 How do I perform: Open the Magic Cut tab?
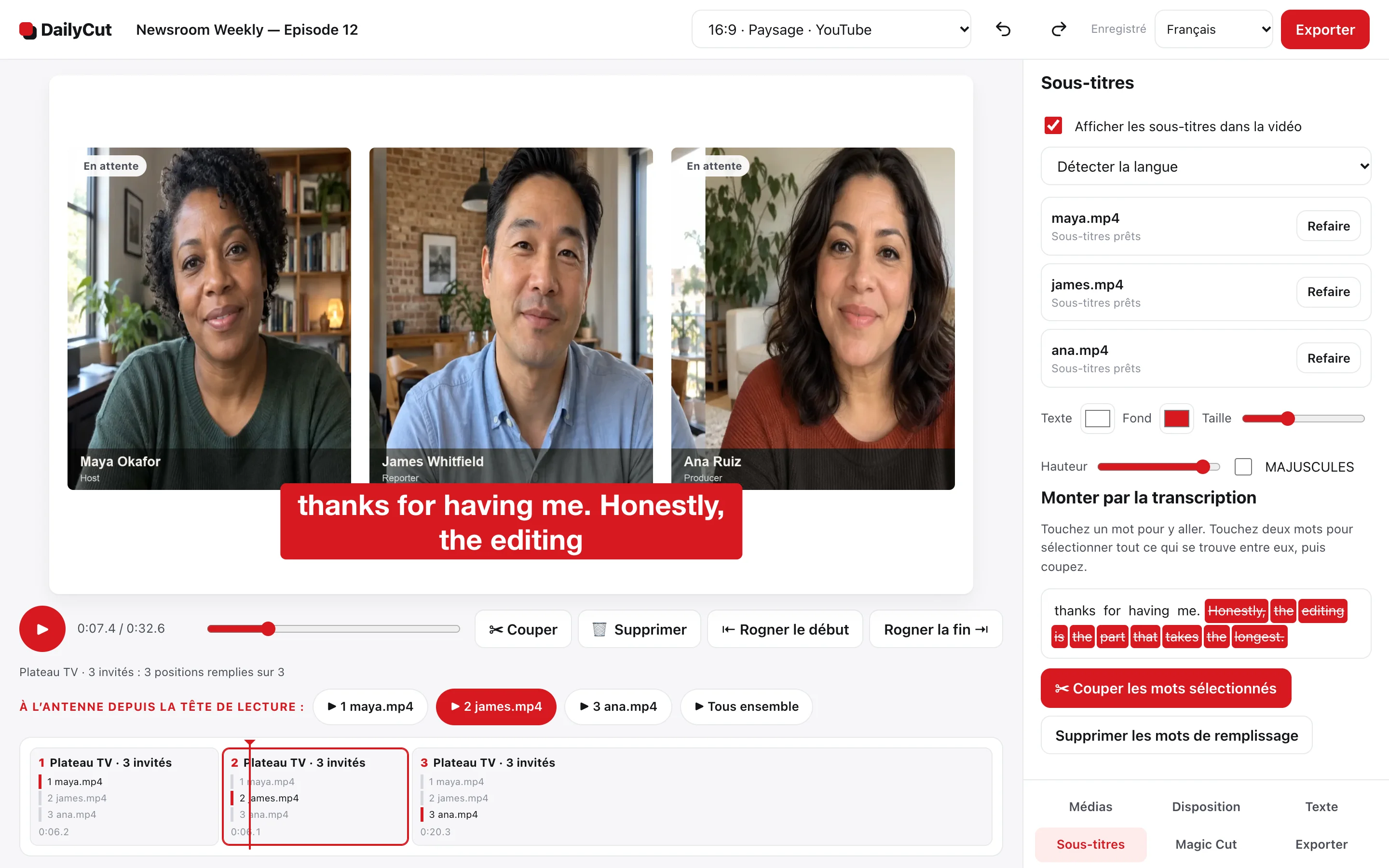tap(1206, 844)
